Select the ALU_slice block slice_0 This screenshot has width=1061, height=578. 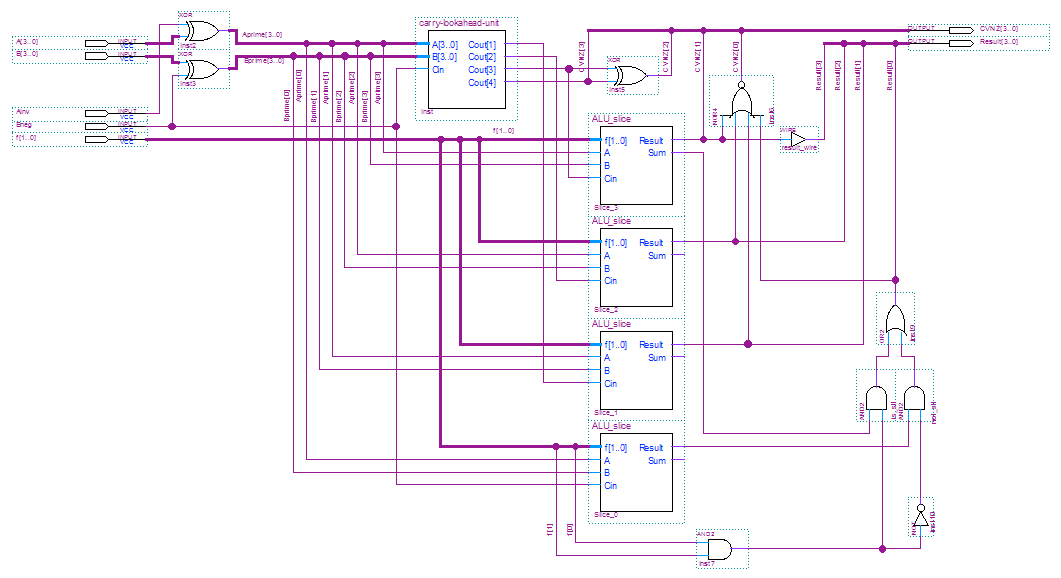[x=636, y=472]
